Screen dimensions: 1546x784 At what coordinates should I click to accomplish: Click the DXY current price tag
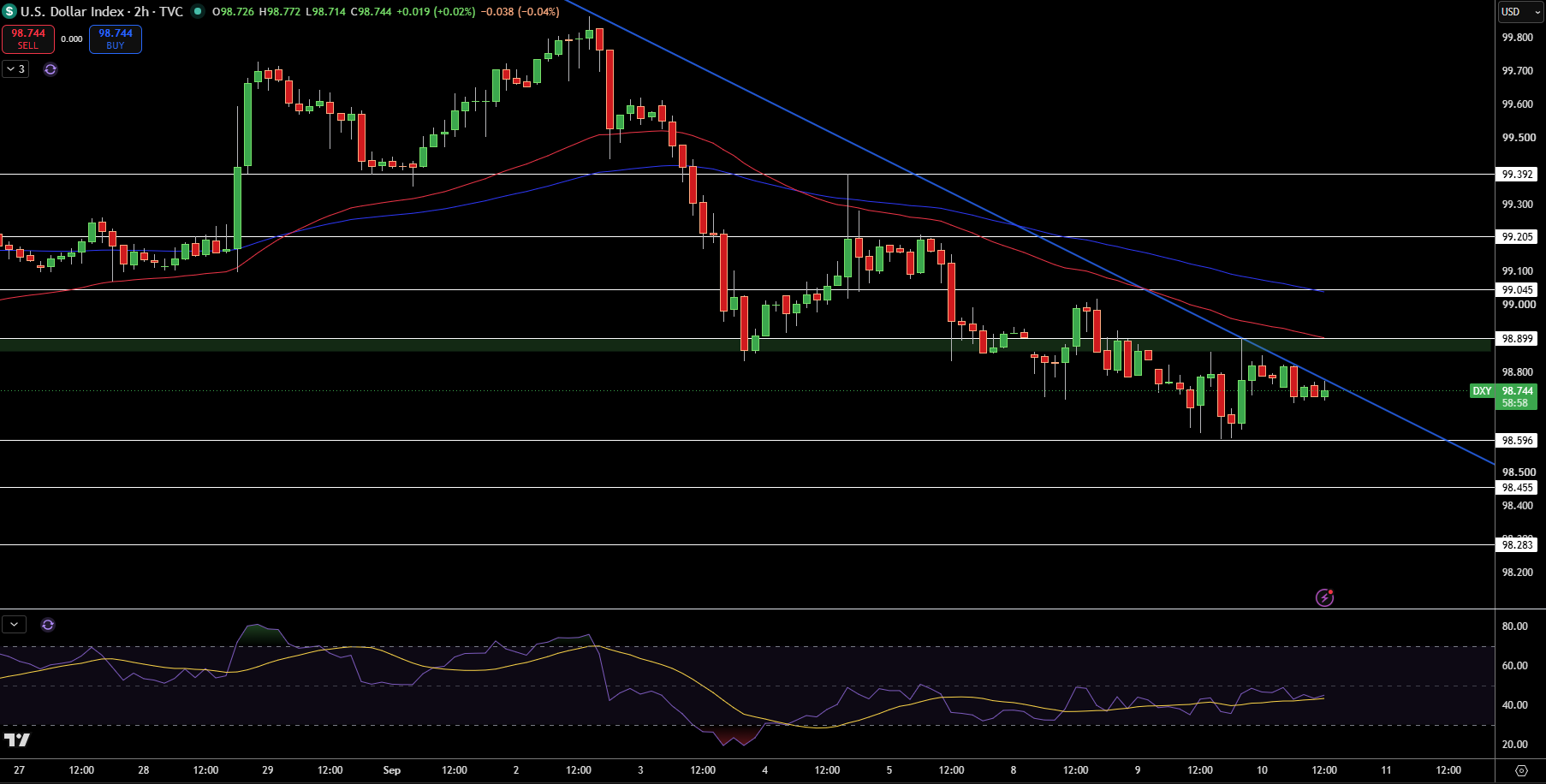1482,391
